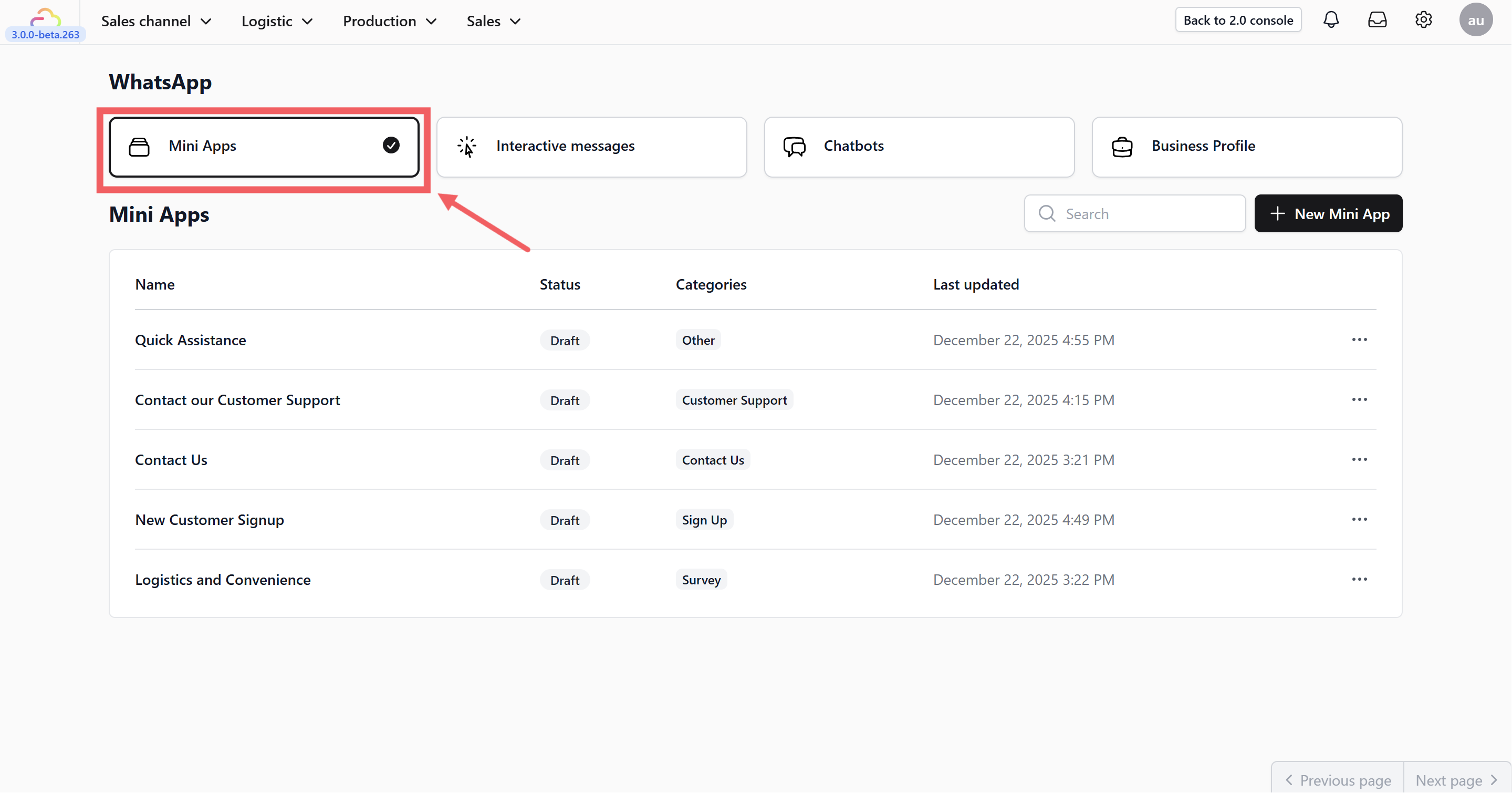
Task: Open Contact our Customer Support mini app
Action: pyautogui.click(x=237, y=400)
